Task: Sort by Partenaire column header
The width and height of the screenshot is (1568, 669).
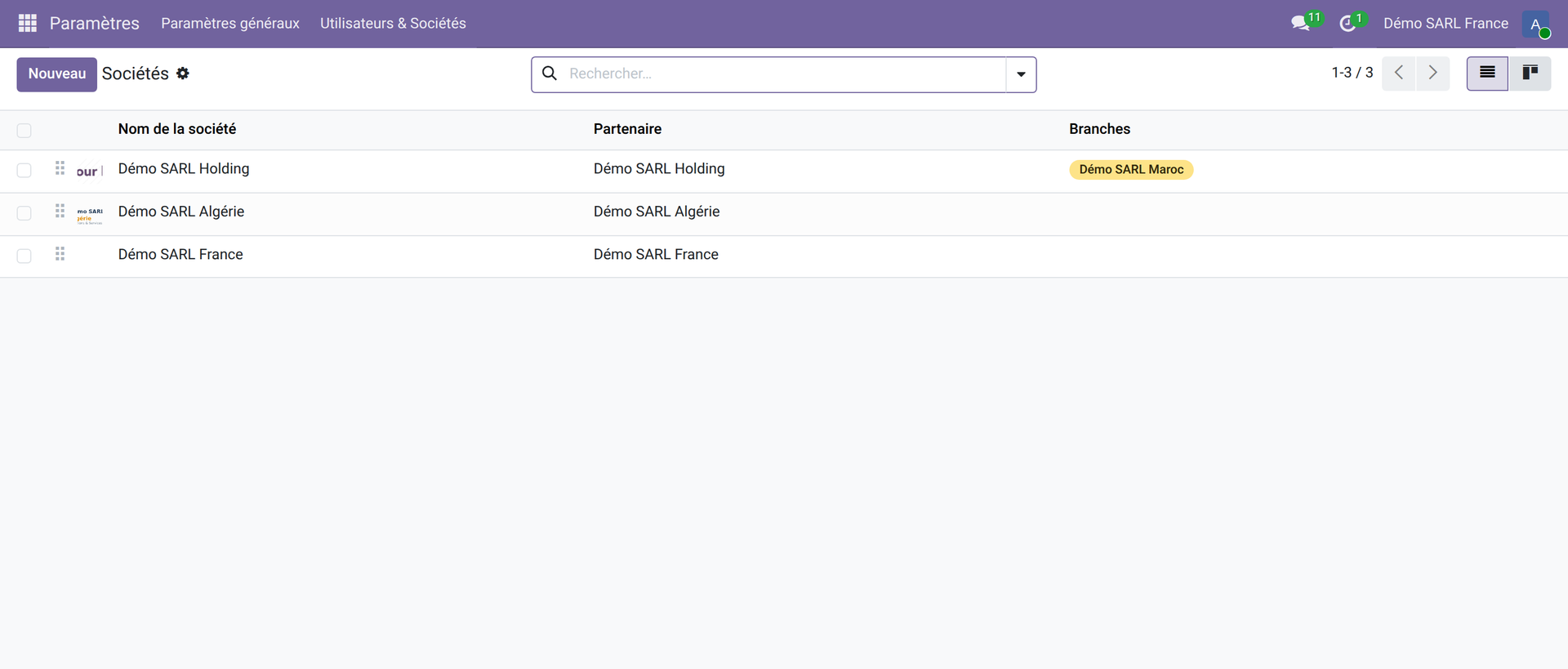Action: click(627, 129)
